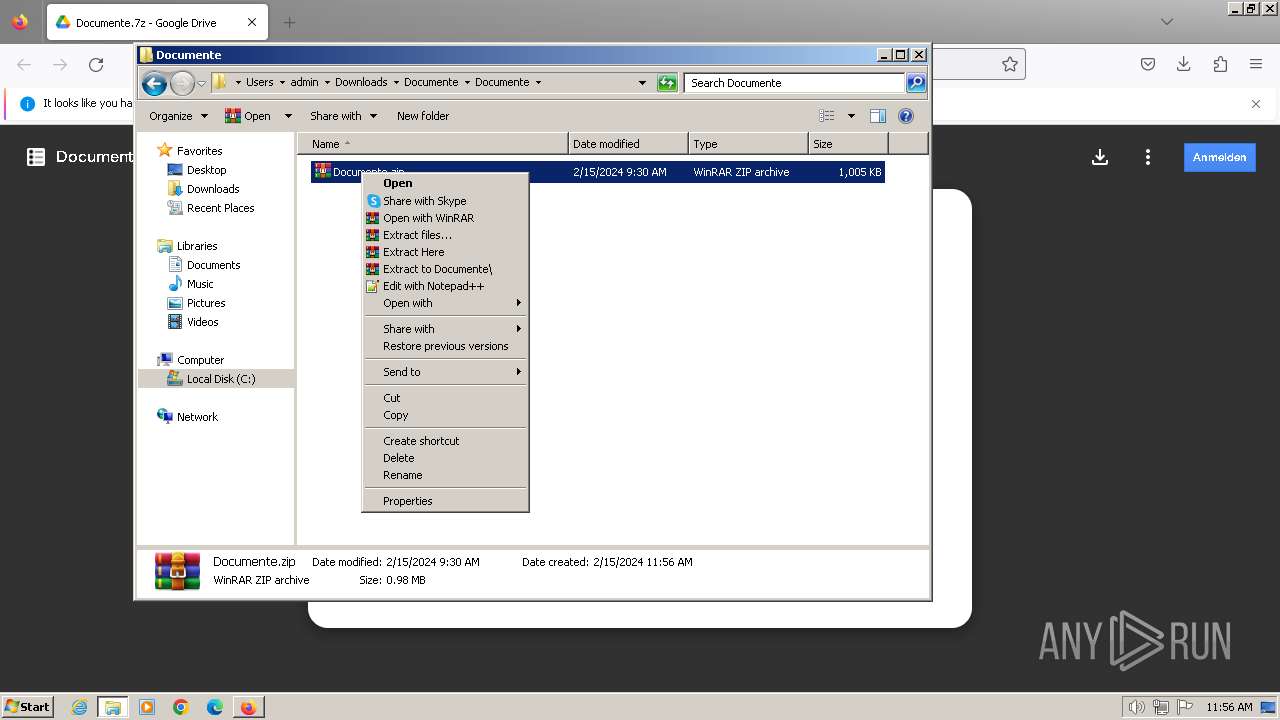Image resolution: width=1280 pixels, height=720 pixels.
Task: Expand the context menu Share with submenu
Action: [445, 329]
